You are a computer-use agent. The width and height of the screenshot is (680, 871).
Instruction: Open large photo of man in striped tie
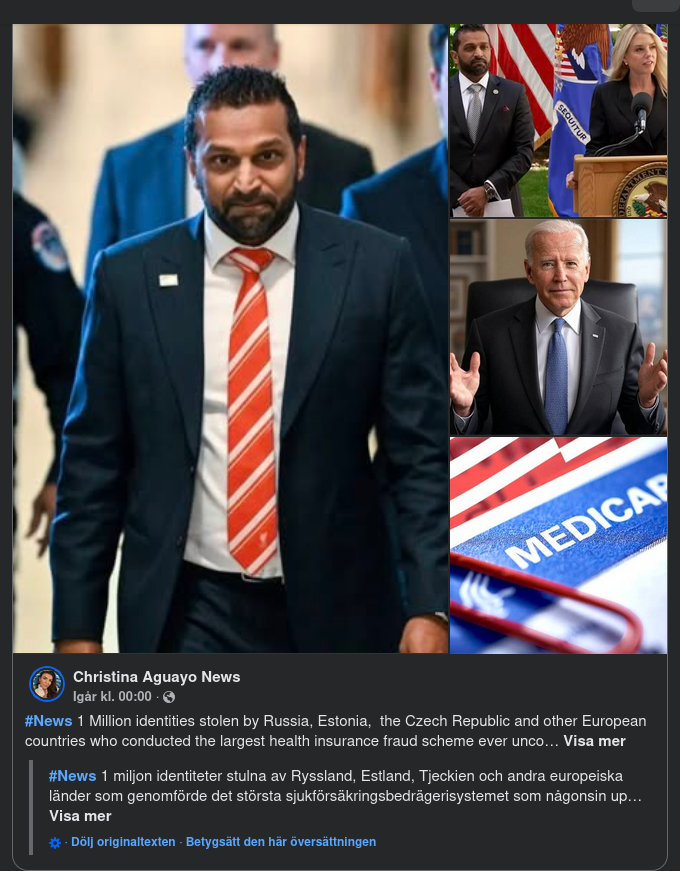point(231,338)
